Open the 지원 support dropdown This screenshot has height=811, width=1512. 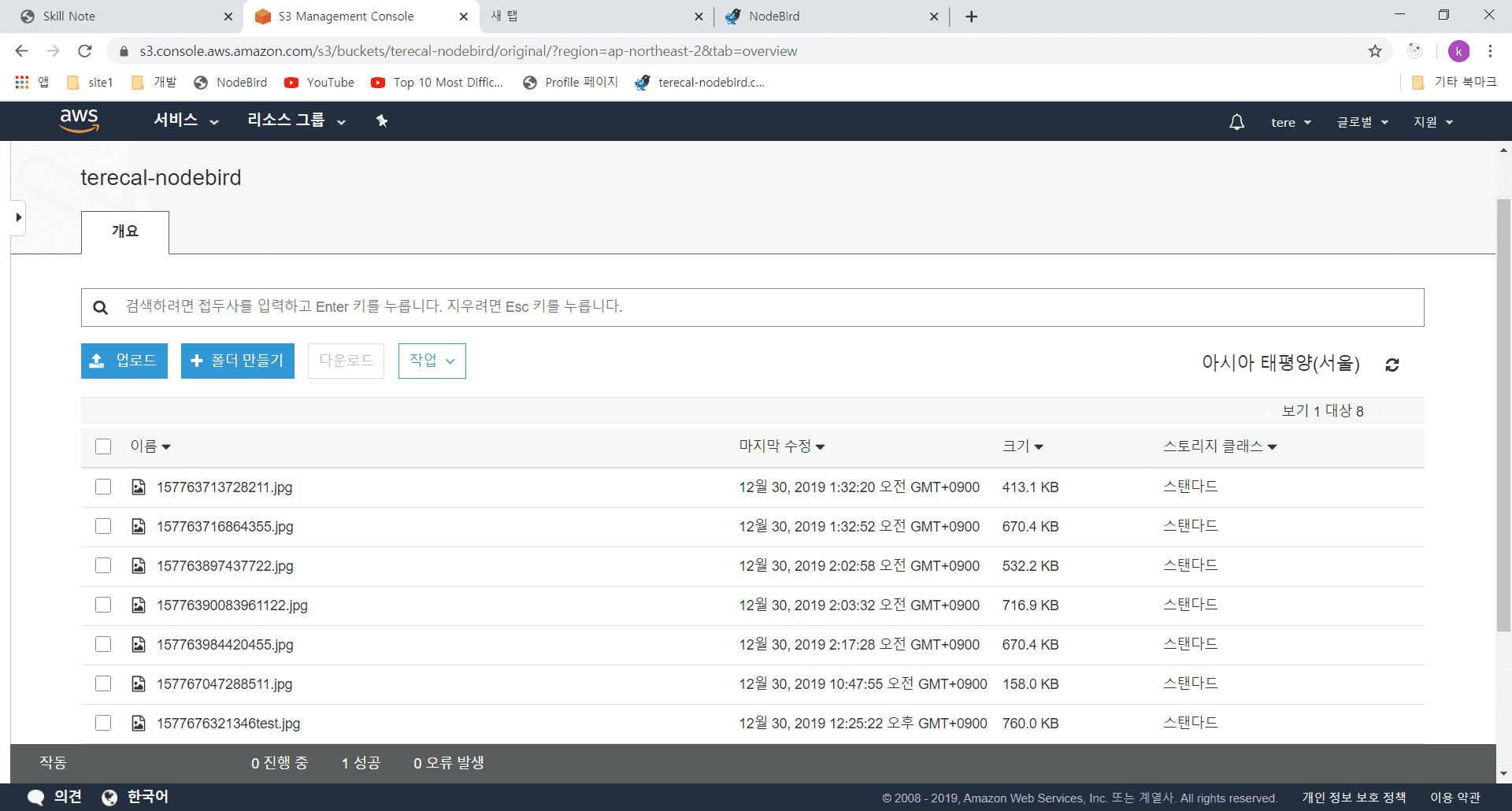[x=1433, y=122]
